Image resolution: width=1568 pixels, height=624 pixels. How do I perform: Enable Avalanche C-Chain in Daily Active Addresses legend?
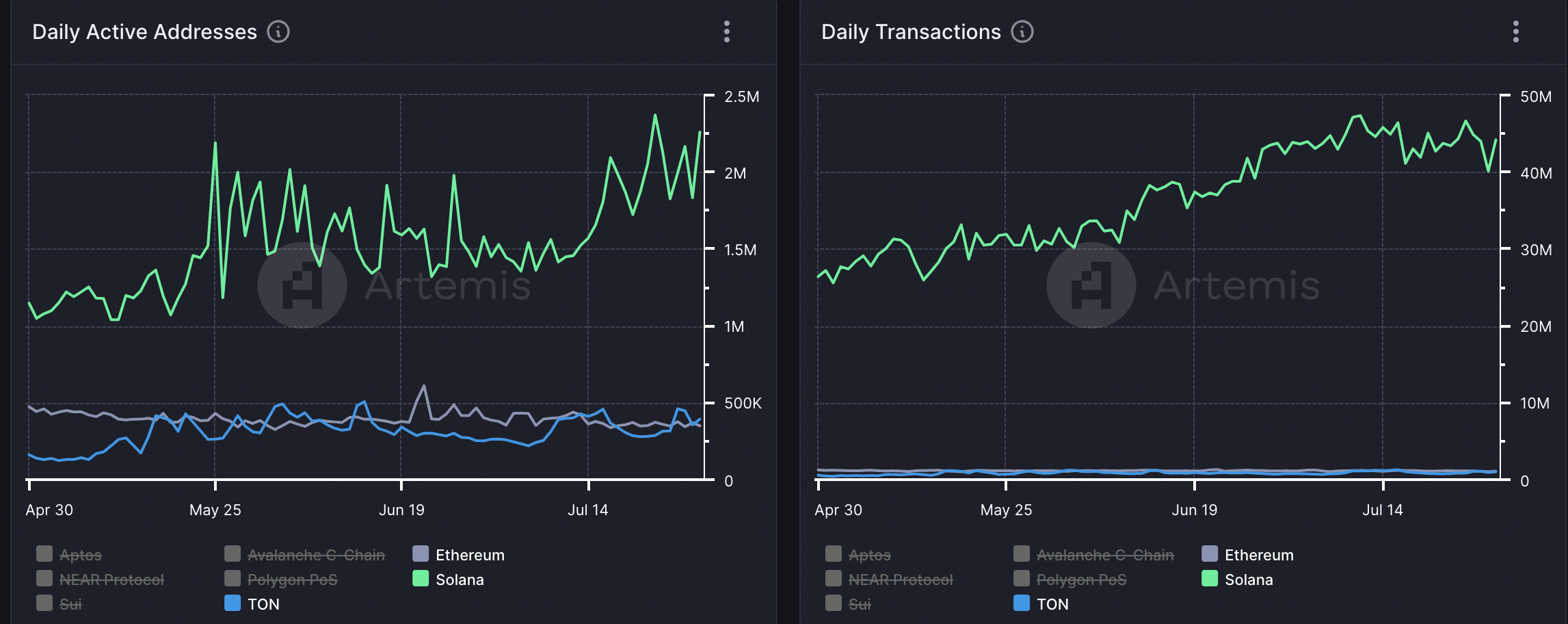coord(315,555)
